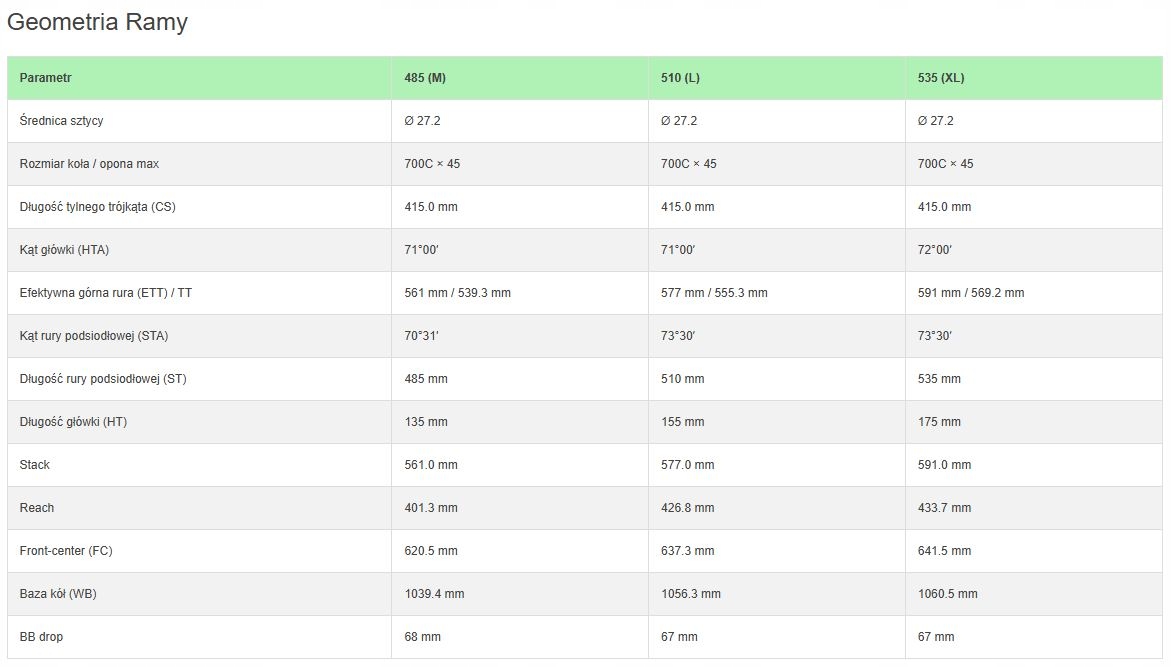Select the 1060.5 mm wheelbase value
Image resolution: width=1172 pixels, height=667 pixels.
click(947, 594)
